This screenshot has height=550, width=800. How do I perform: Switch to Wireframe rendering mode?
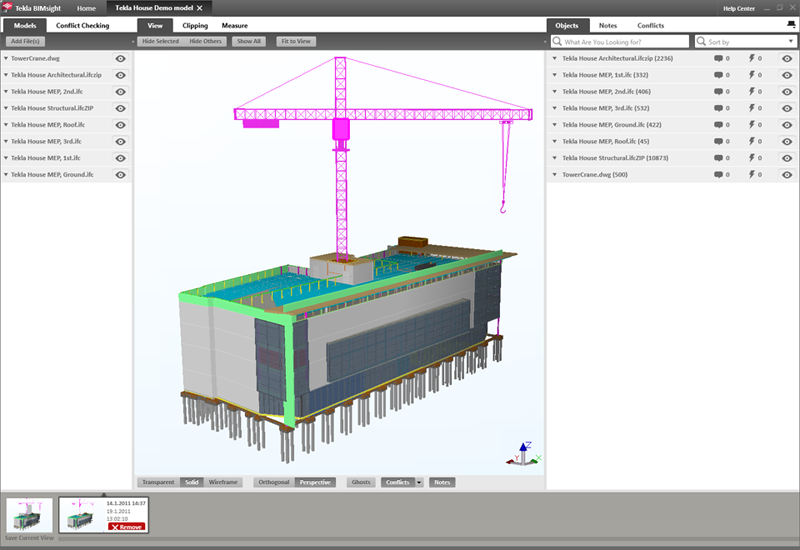click(223, 482)
